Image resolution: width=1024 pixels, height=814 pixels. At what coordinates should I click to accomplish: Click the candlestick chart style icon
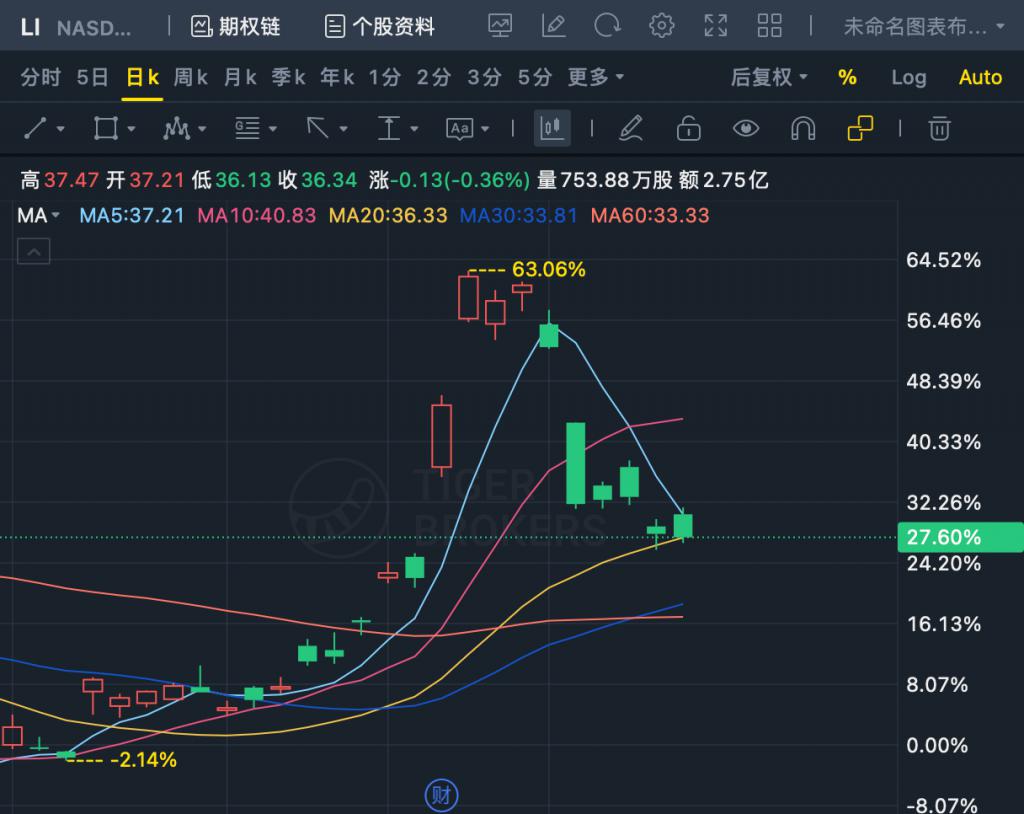click(x=552, y=128)
